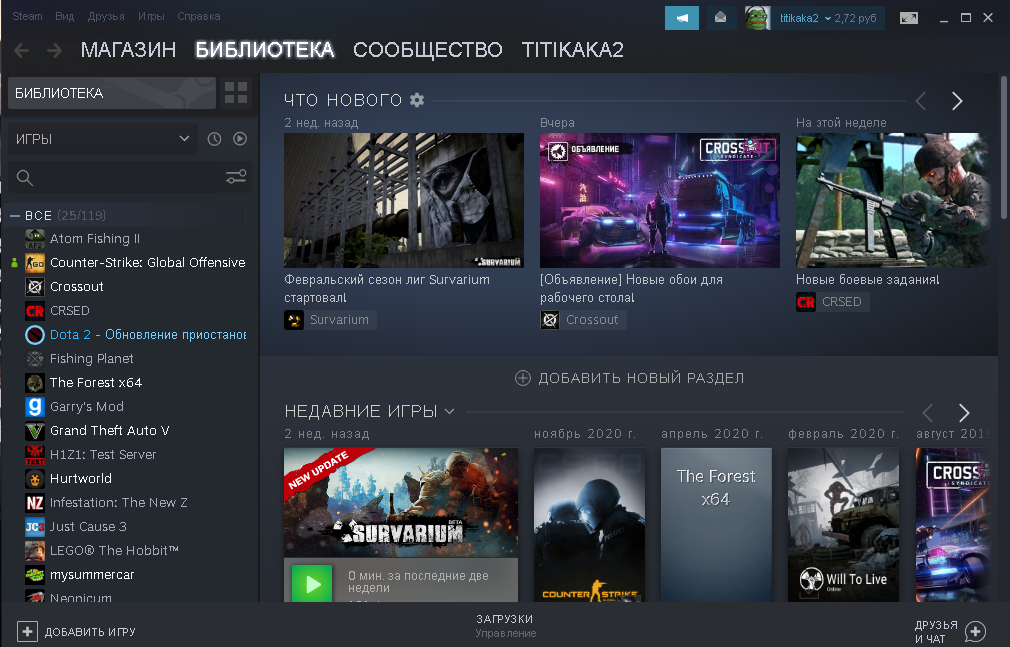The image size is (1010, 647).
Task: Show previous What's New items arrow
Action: pyautogui.click(x=921, y=101)
